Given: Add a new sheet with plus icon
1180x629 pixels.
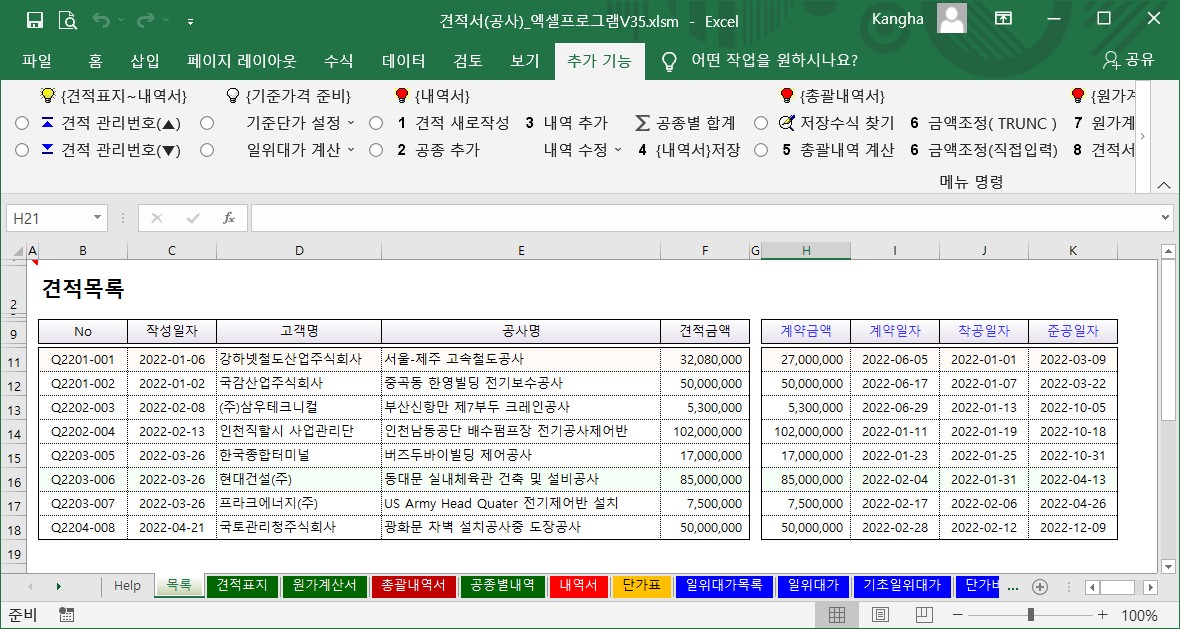Looking at the screenshot, I should (1040, 586).
